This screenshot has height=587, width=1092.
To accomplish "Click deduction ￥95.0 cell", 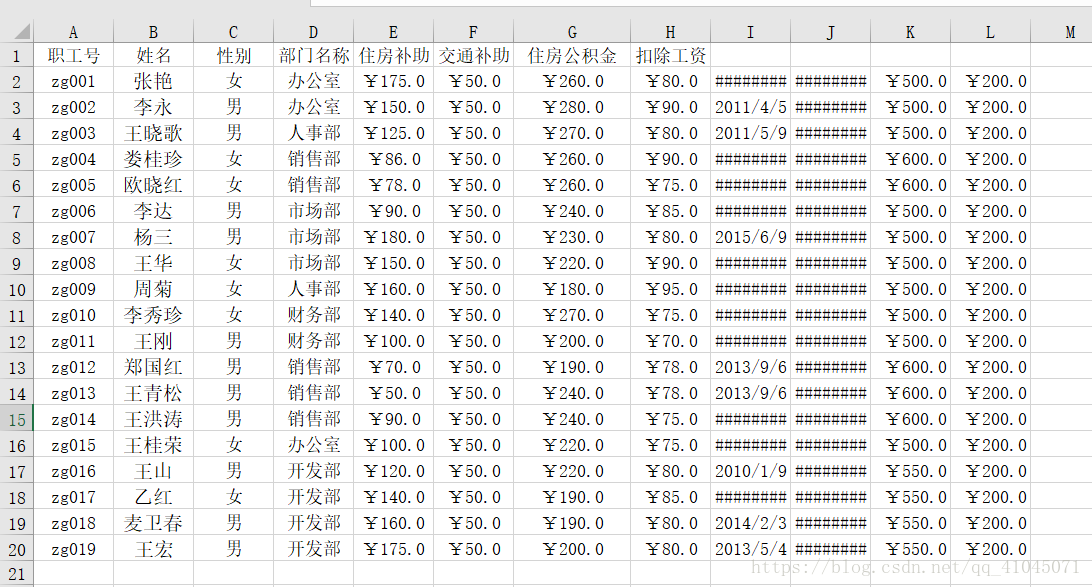I will pyautogui.click(x=670, y=289).
